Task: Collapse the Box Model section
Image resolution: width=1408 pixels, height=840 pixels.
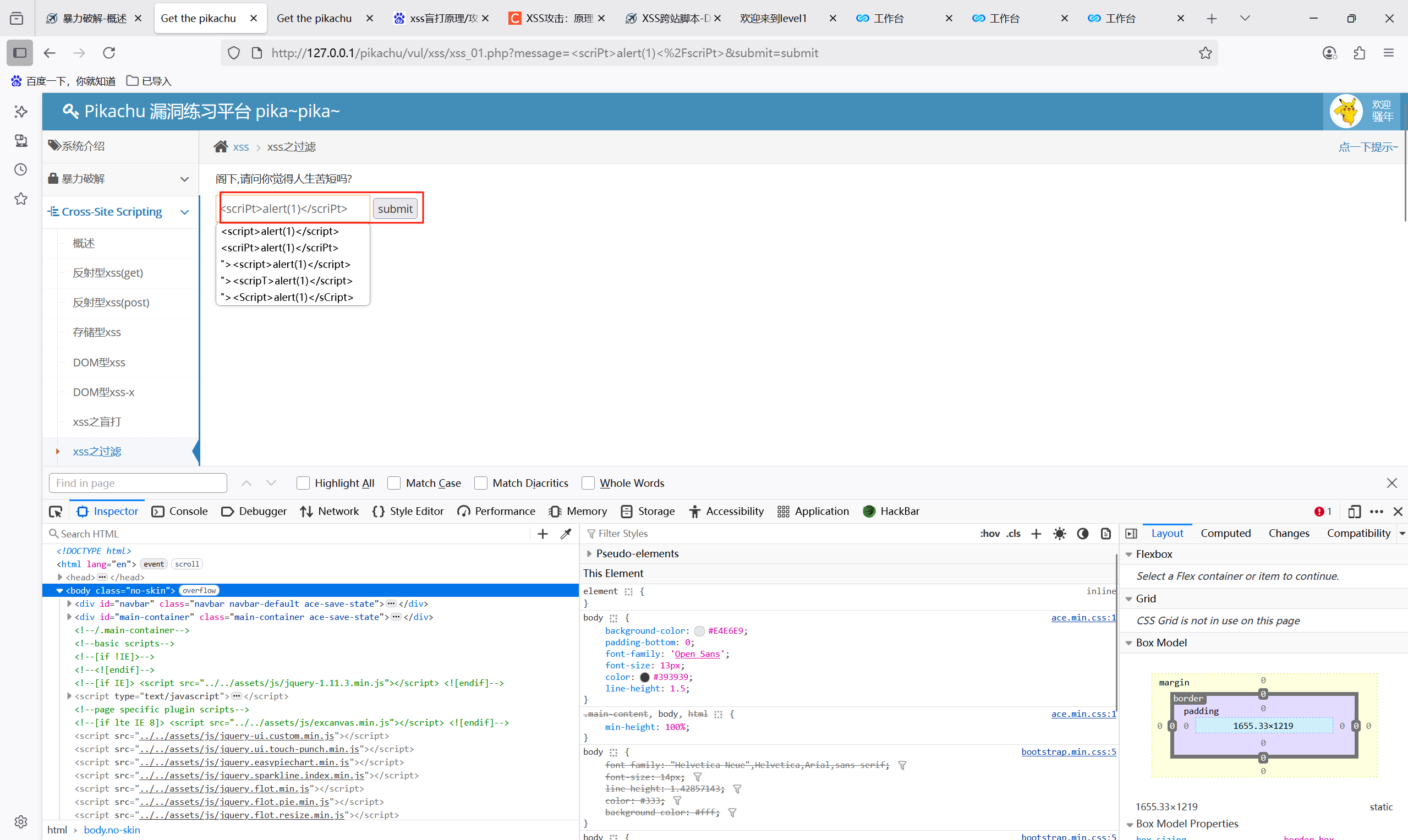Action: (1129, 643)
